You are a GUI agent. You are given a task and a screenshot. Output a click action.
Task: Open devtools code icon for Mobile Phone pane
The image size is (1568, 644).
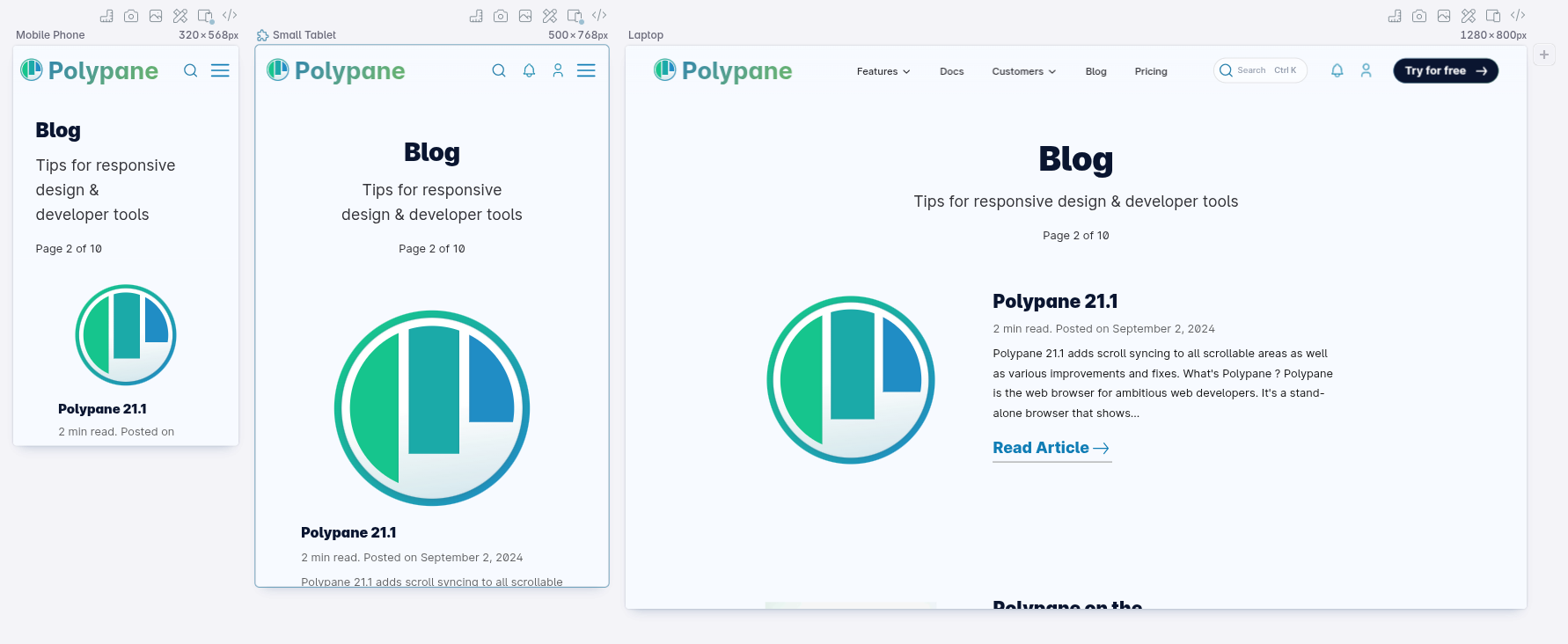230,16
